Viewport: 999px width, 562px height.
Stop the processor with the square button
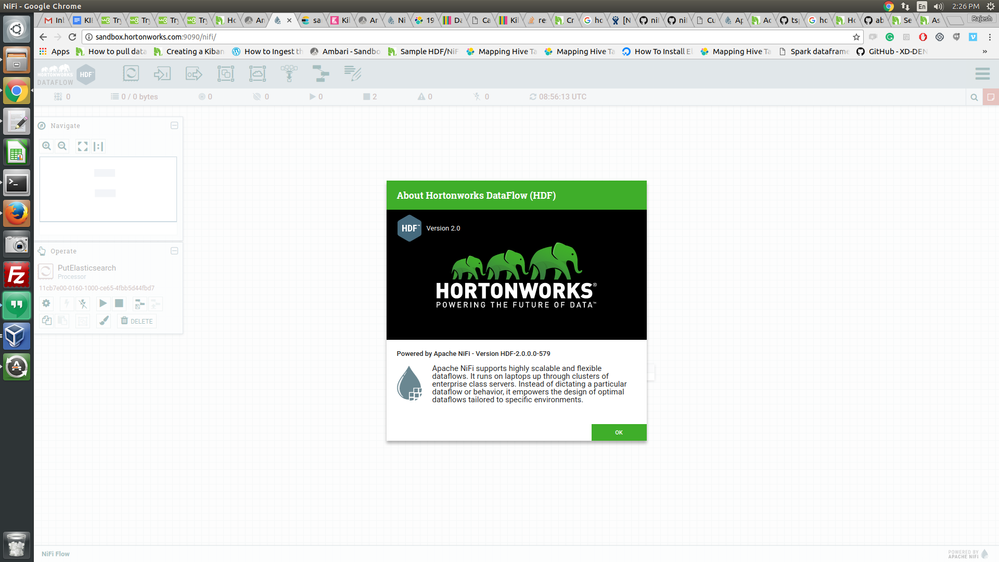point(119,303)
